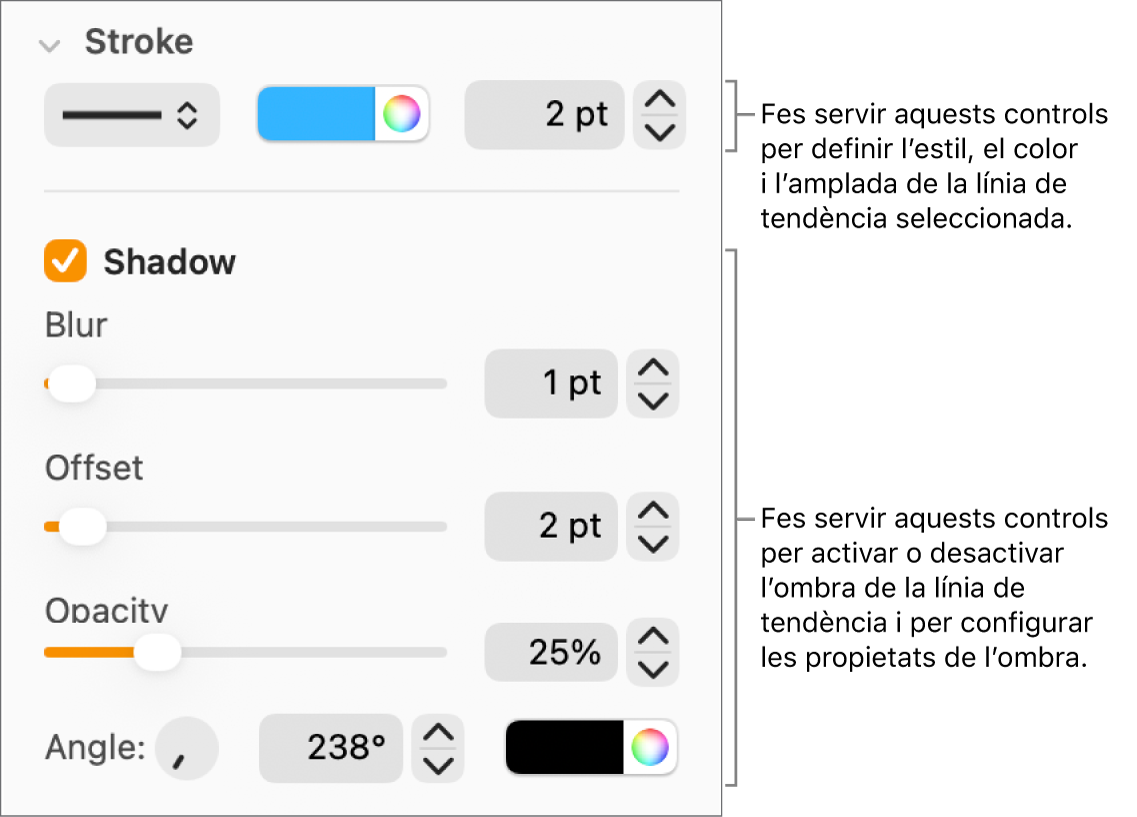Image resolution: width=1137 pixels, height=817 pixels.
Task: Click the blue stroke color swatch
Action: 316,115
